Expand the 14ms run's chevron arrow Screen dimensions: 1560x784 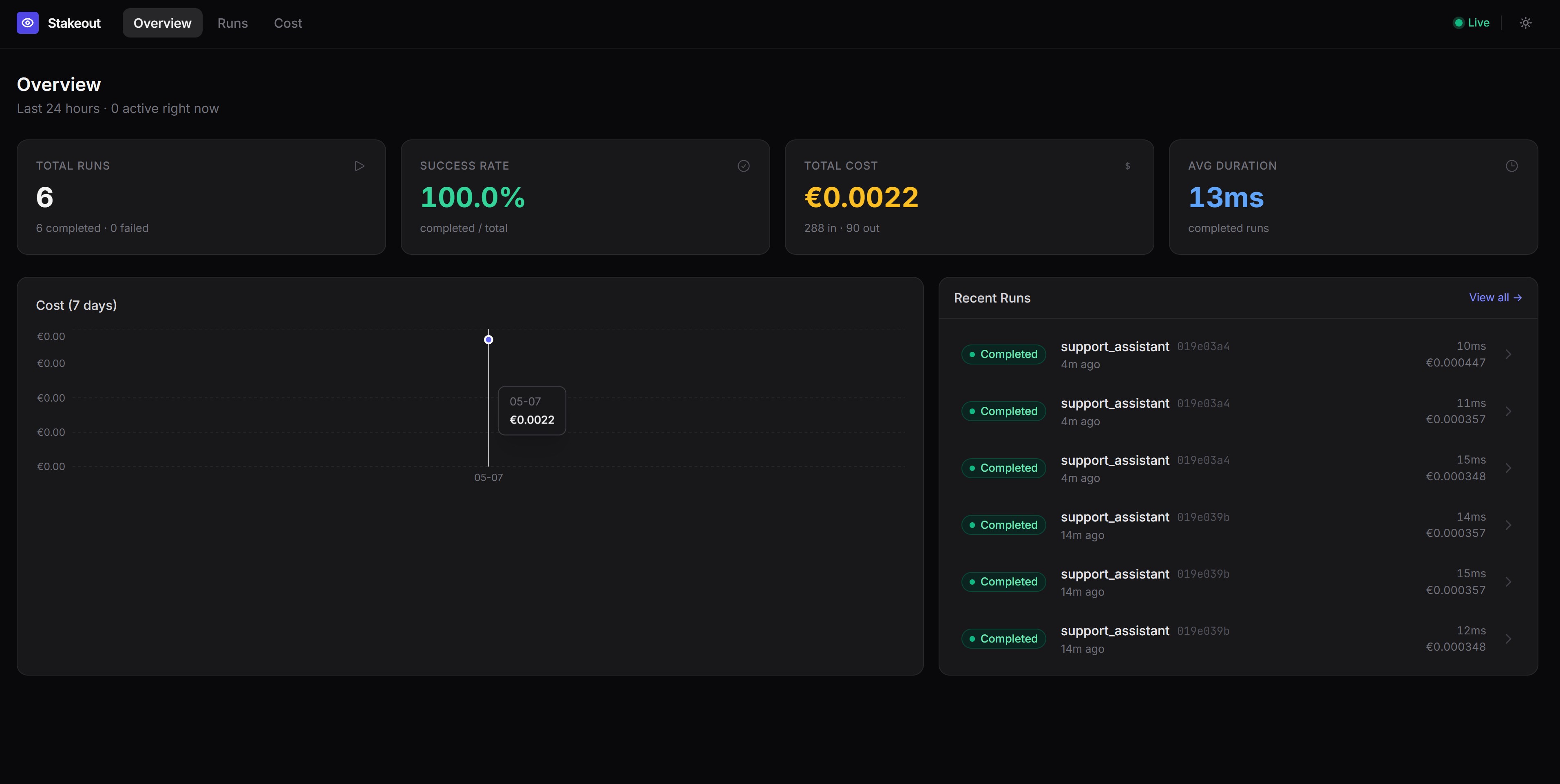(x=1509, y=526)
